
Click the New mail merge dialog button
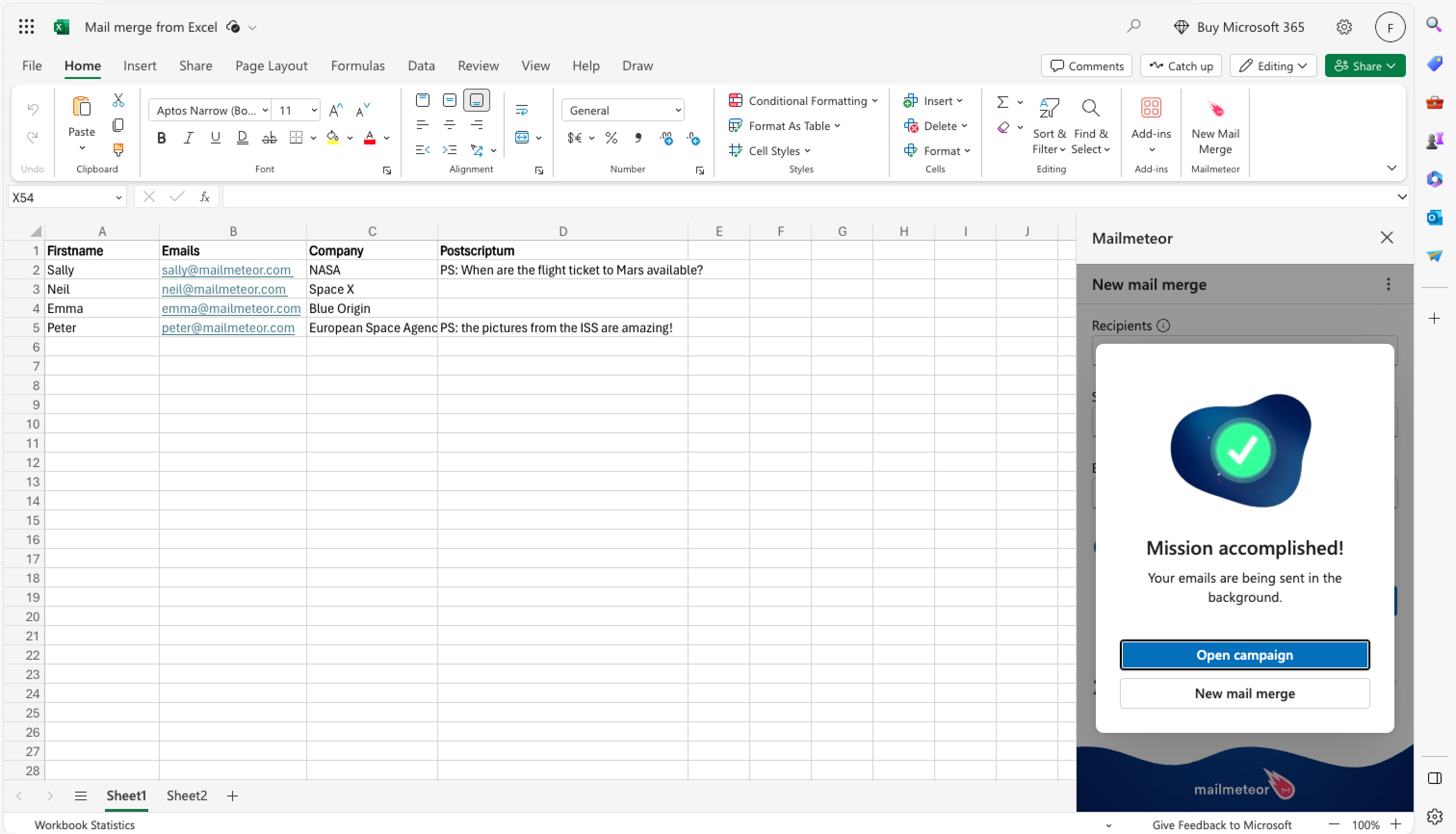[1244, 693]
